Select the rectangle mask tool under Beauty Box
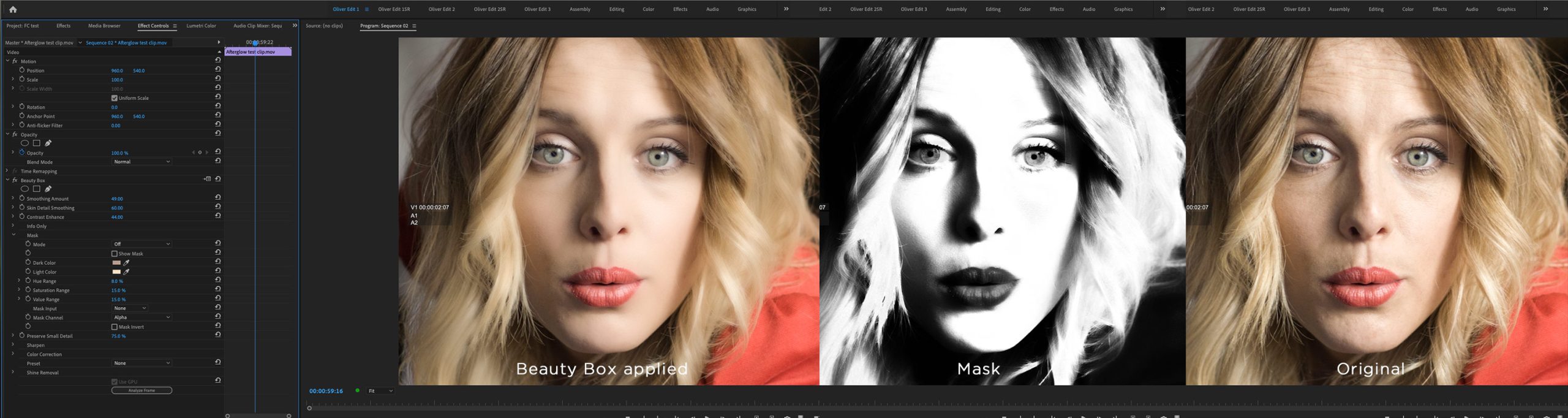 click(36, 189)
